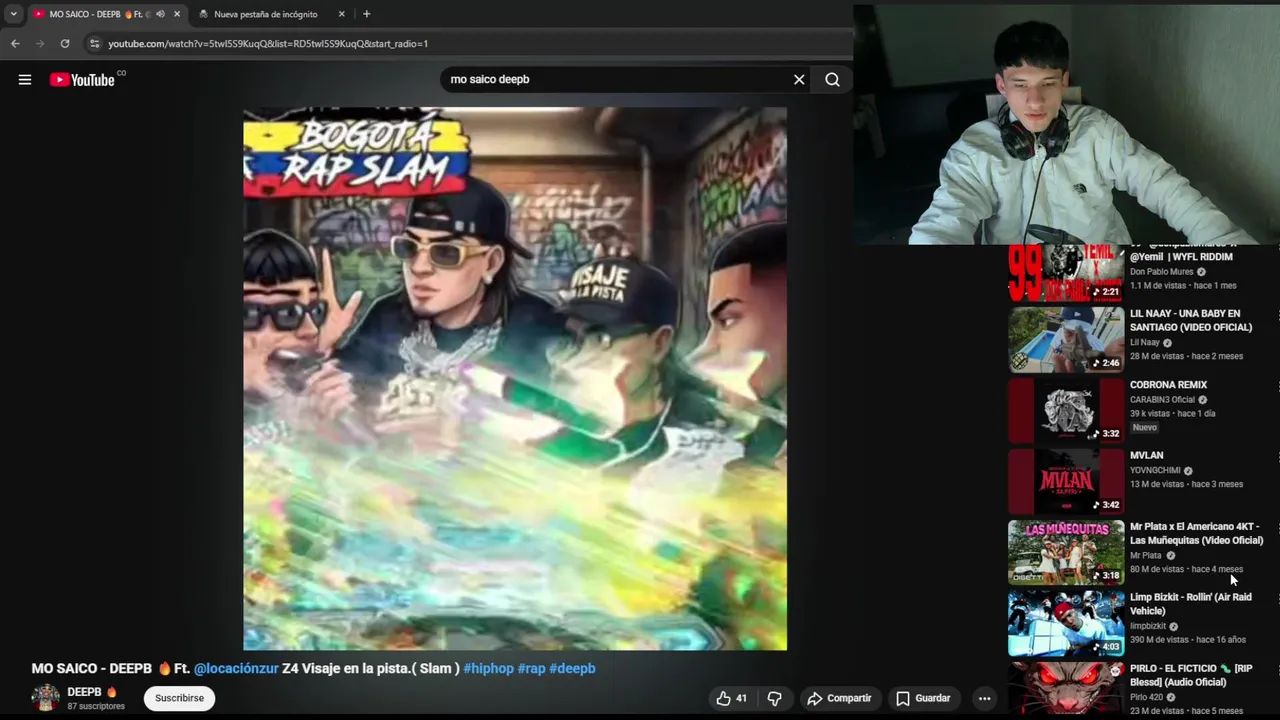Open the DEEPB channel avatar

45,698
